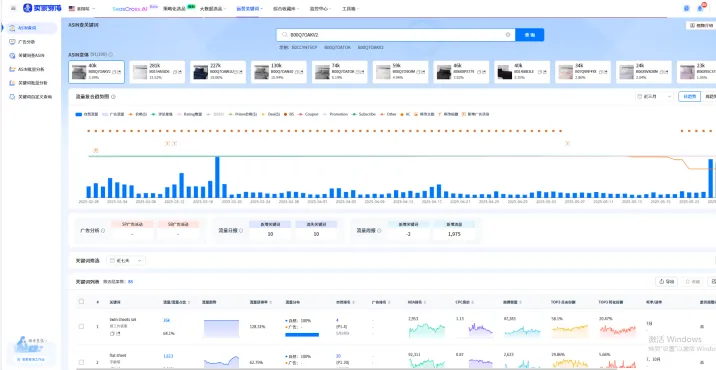Open the SeasCross AI beta tab
The image size is (716, 370).
[135, 8]
